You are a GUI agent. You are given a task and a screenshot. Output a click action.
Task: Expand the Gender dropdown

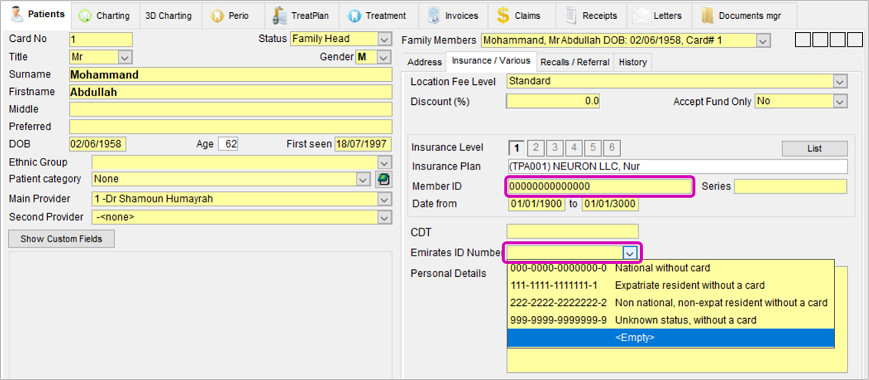coord(384,57)
